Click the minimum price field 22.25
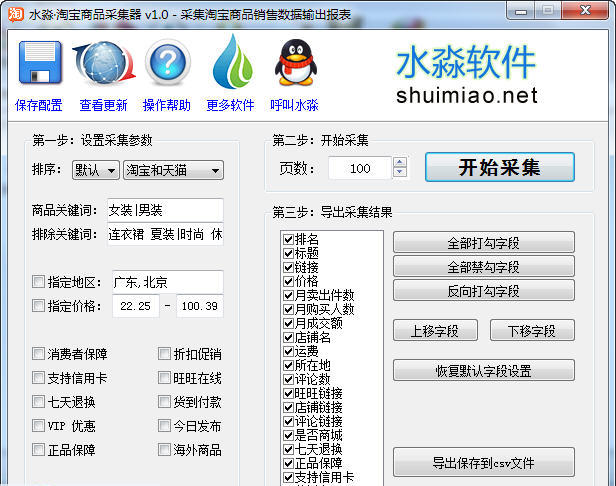The image size is (616, 486). point(136,306)
